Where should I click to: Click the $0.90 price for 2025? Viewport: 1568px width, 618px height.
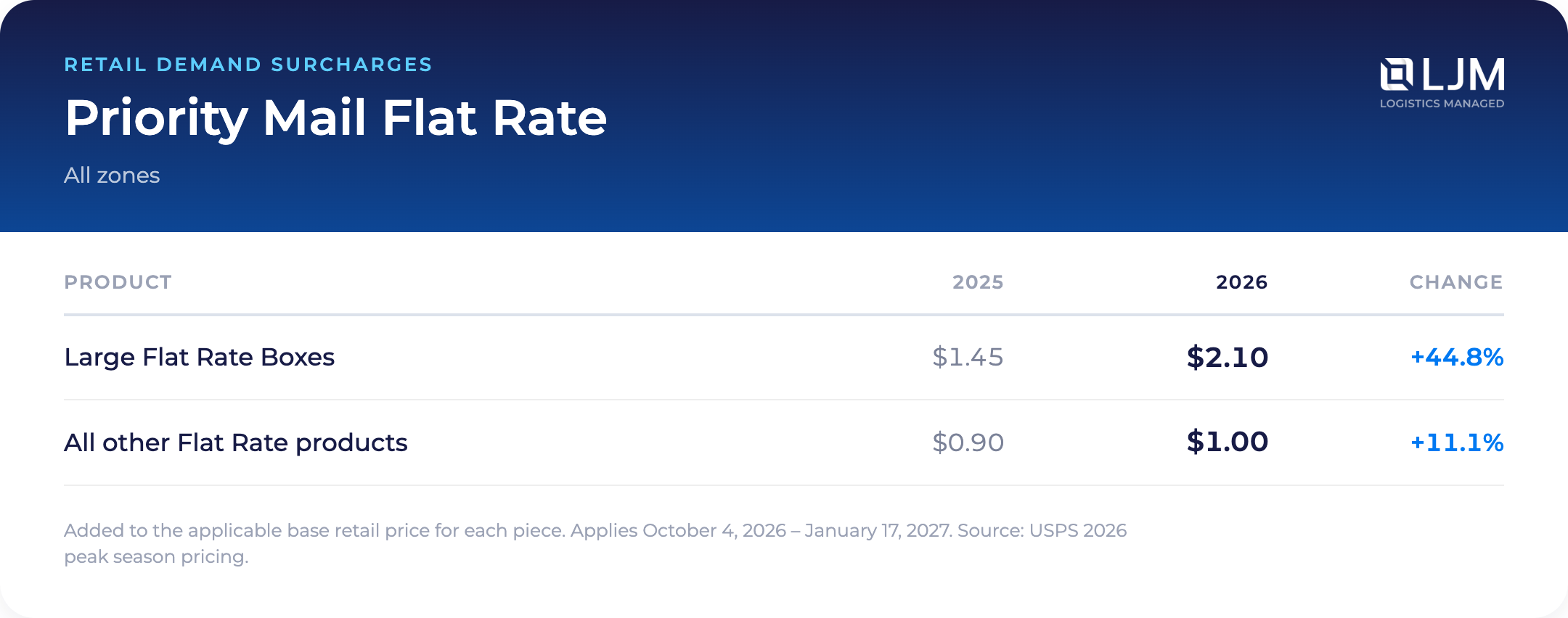[968, 442]
